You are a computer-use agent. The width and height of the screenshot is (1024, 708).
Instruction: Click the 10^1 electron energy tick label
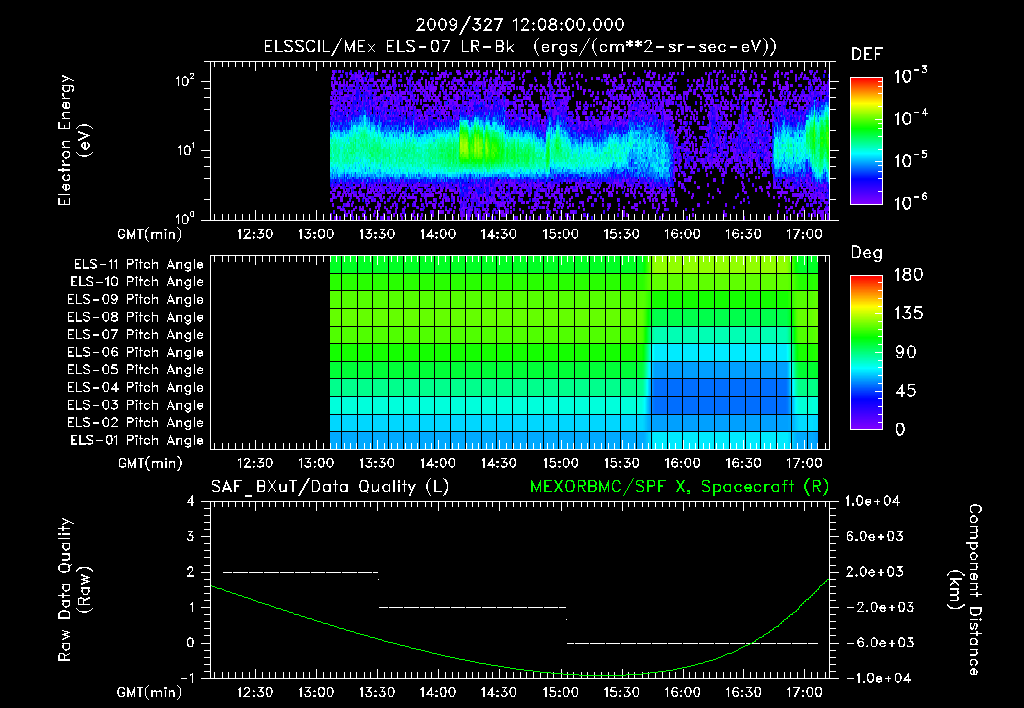click(x=185, y=150)
